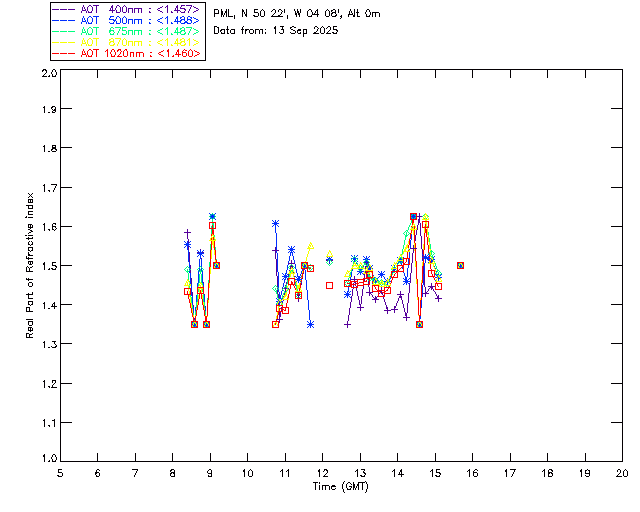The height and width of the screenshot is (512, 640).
Task: Click the x-axis tick label 19
Action: pyautogui.click(x=585, y=473)
